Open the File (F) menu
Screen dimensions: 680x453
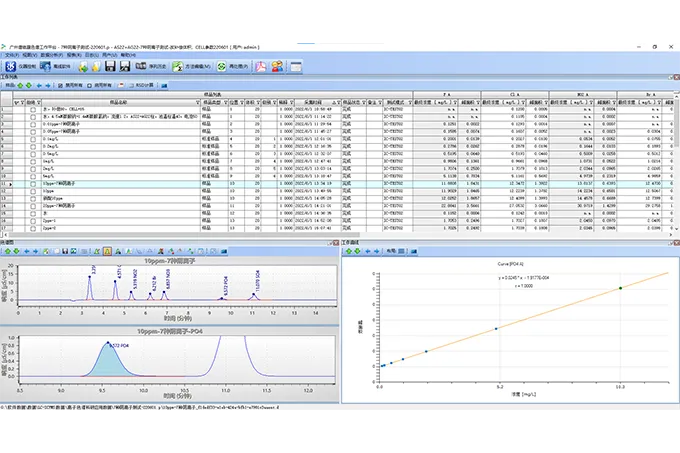click(12, 55)
